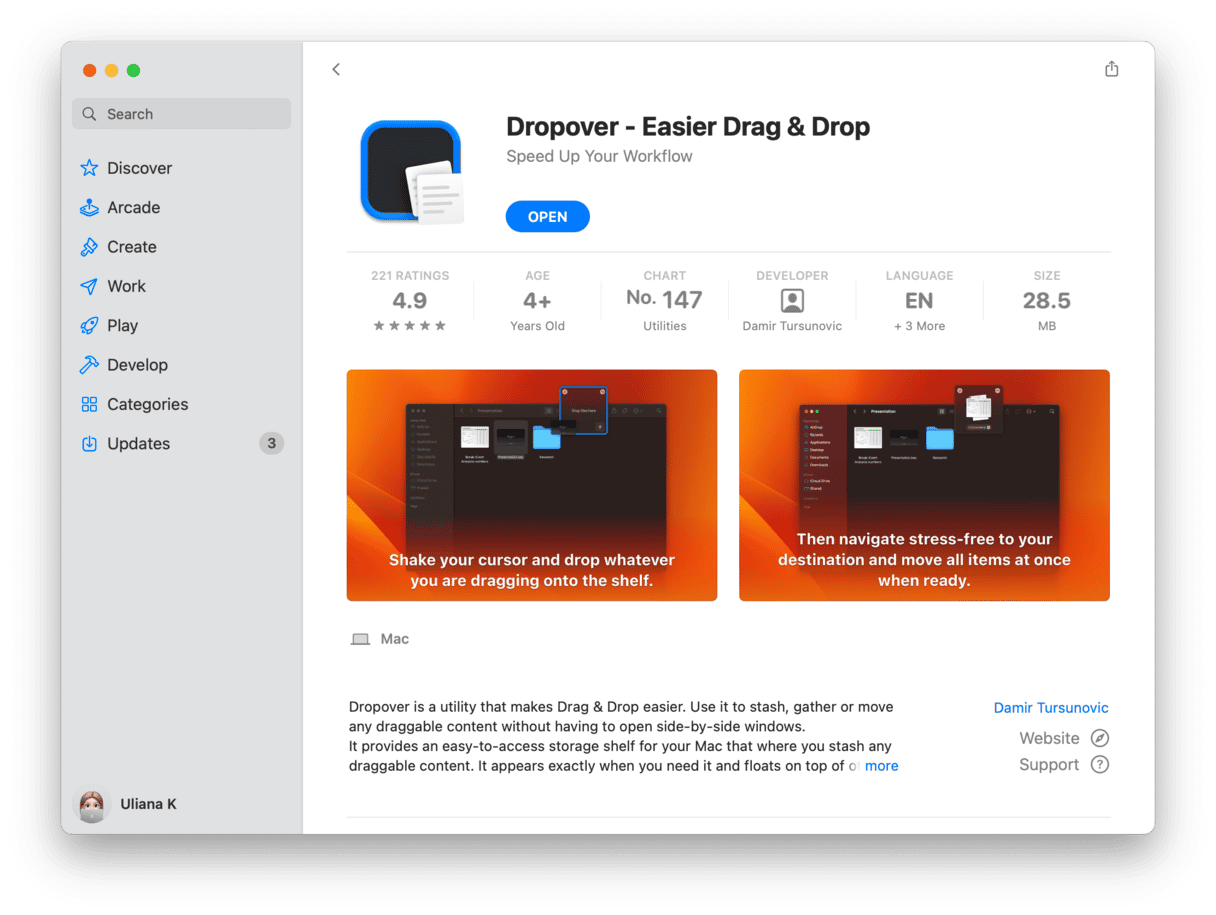
Task: Click the yellow minimize window button
Action: tap(111, 70)
